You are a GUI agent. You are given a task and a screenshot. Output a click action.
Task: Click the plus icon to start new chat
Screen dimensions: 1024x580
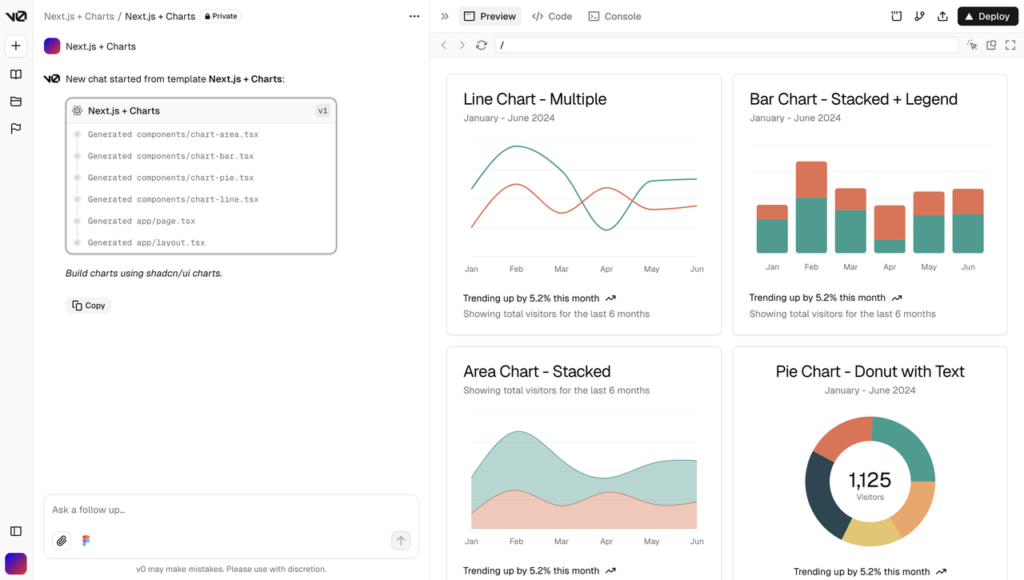pos(16,46)
